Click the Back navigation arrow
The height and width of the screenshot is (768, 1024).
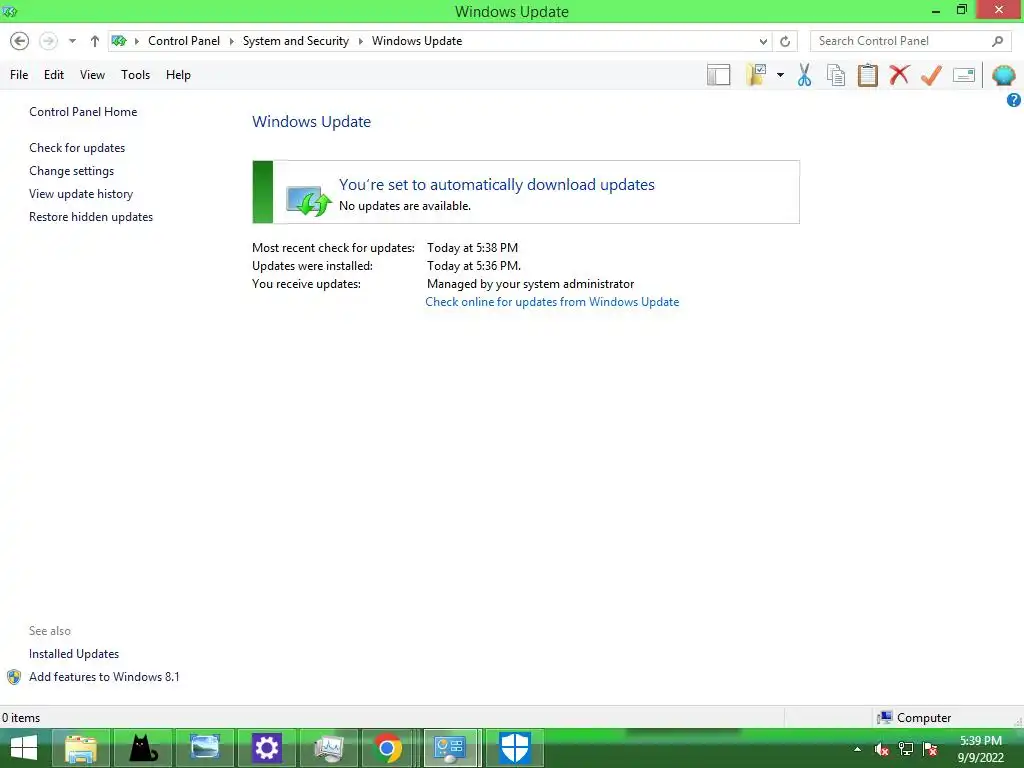tap(20, 41)
